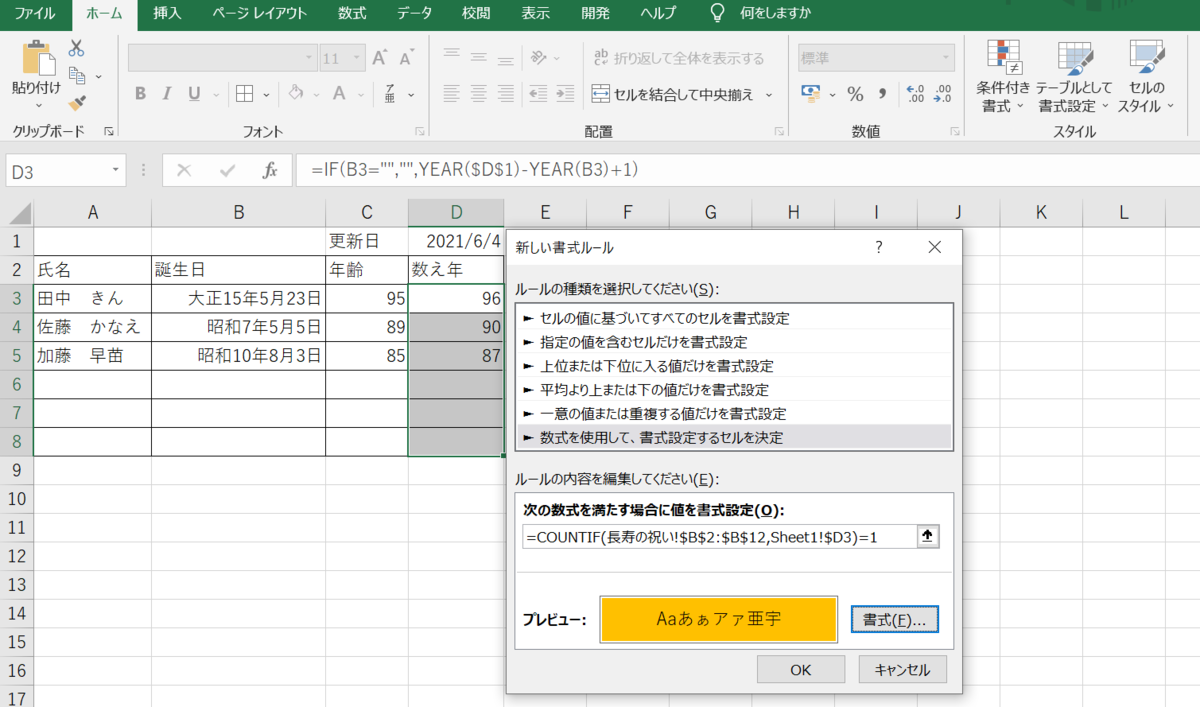Click the text orientation icon
This screenshot has height=707, width=1200.
[x=540, y=57]
